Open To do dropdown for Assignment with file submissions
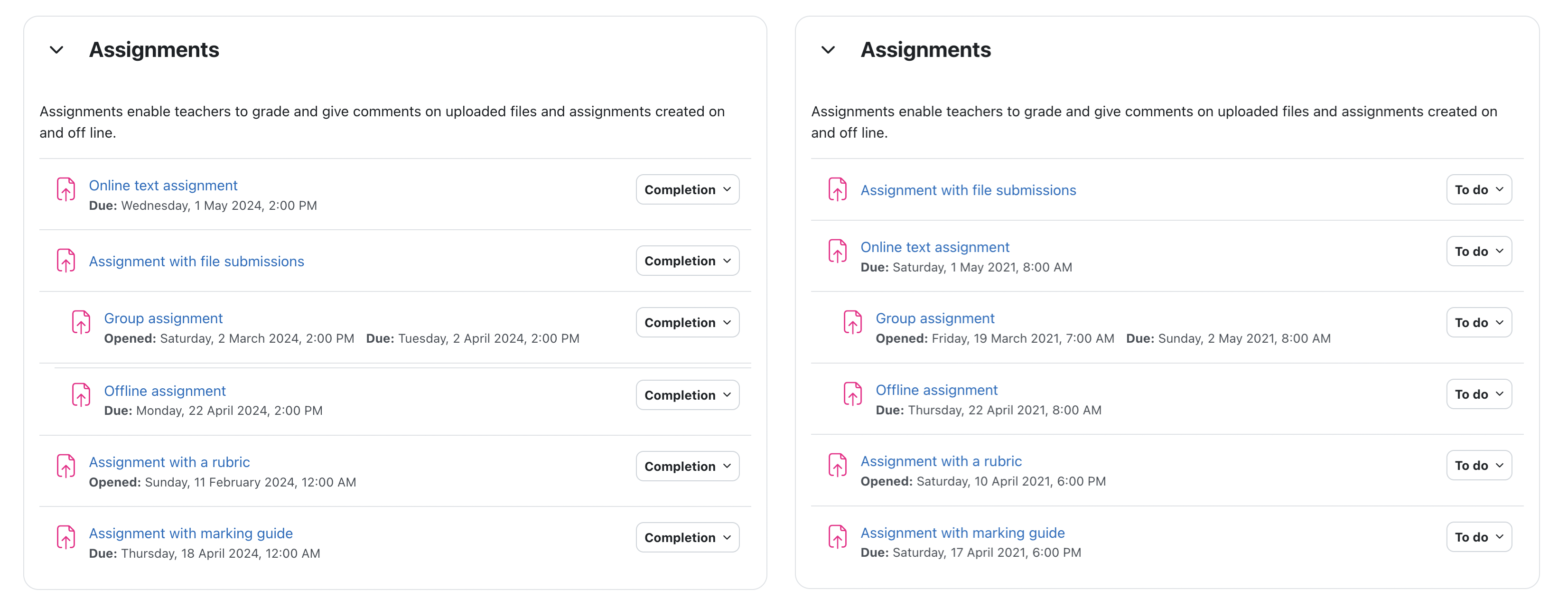This screenshot has height=599, width=1568. [1478, 189]
